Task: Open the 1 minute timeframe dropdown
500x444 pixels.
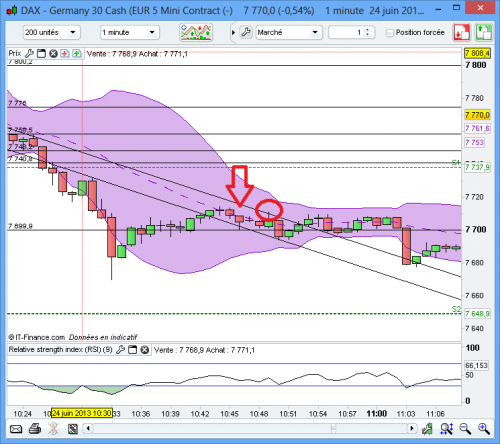Action: pos(130,32)
